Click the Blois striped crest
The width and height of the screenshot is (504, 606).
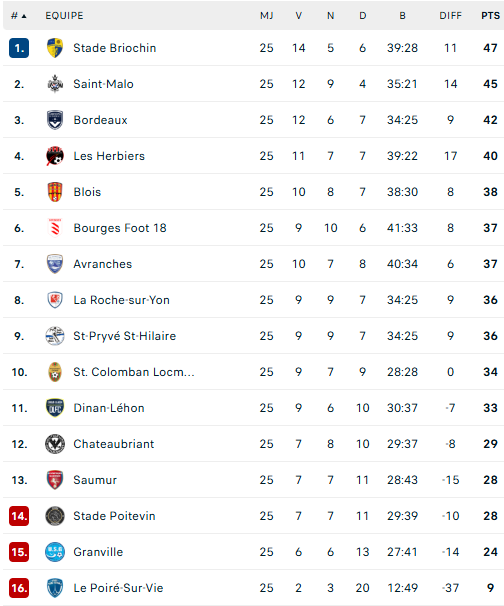[x=54, y=192]
